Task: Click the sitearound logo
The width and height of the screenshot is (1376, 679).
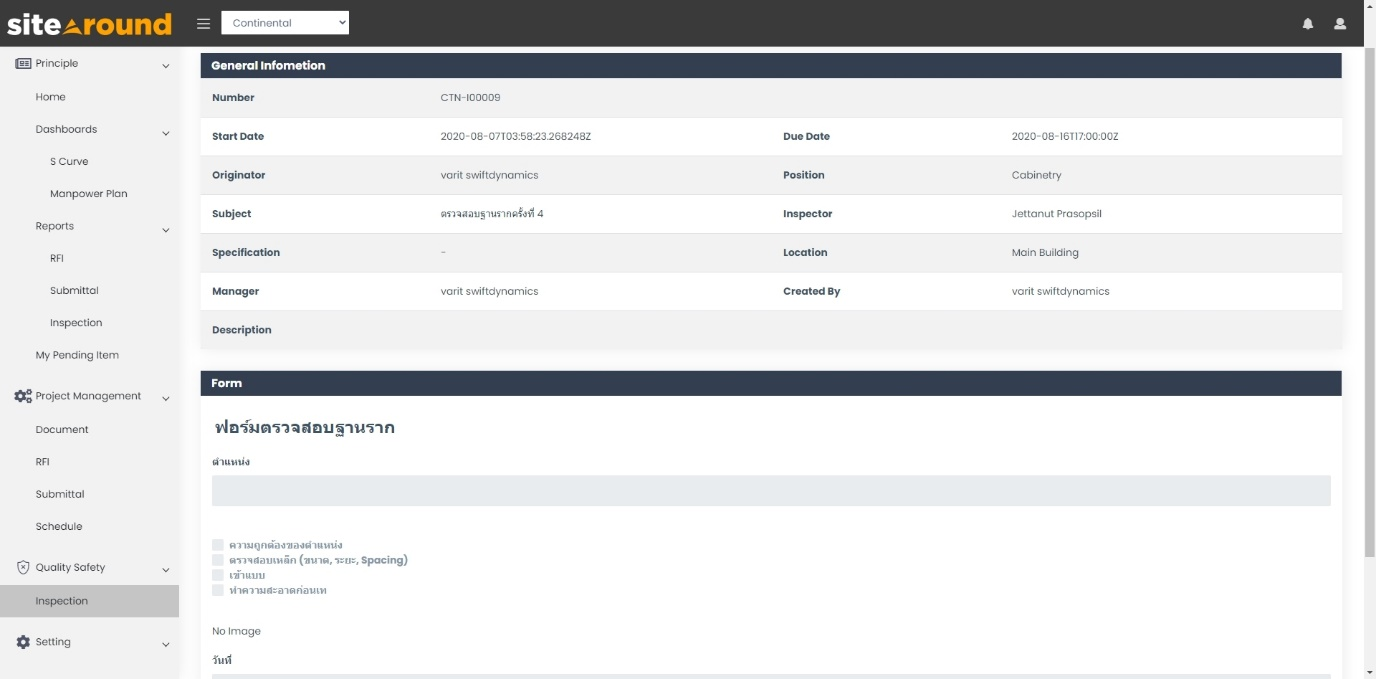Action: click(x=90, y=22)
